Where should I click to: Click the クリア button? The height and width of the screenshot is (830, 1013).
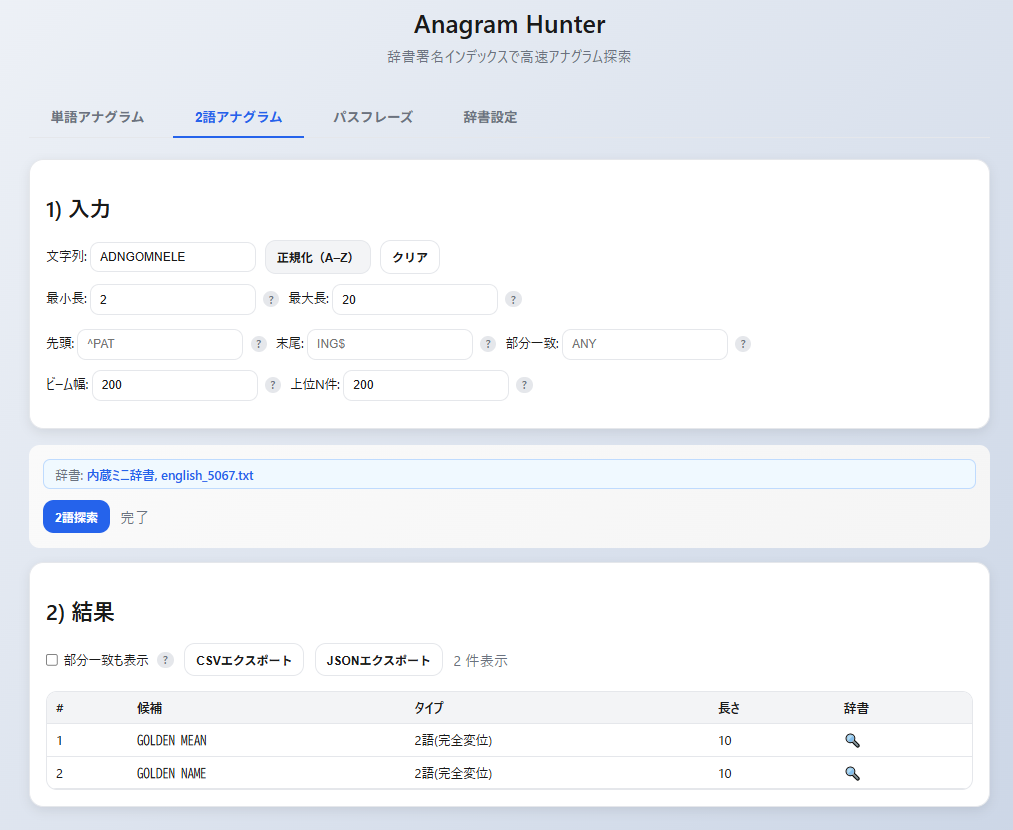click(x=409, y=257)
